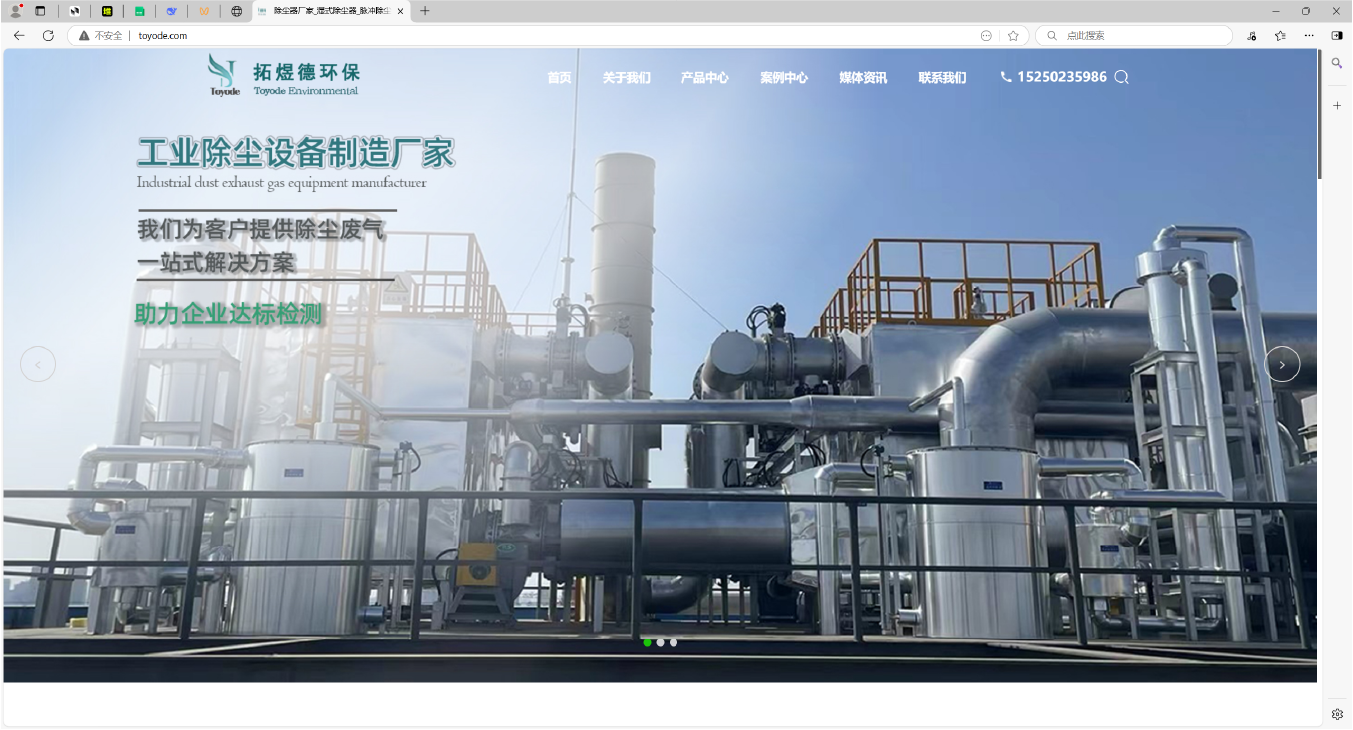Click the browser profile avatar icon
The height and width of the screenshot is (730, 1353).
coord(14,11)
